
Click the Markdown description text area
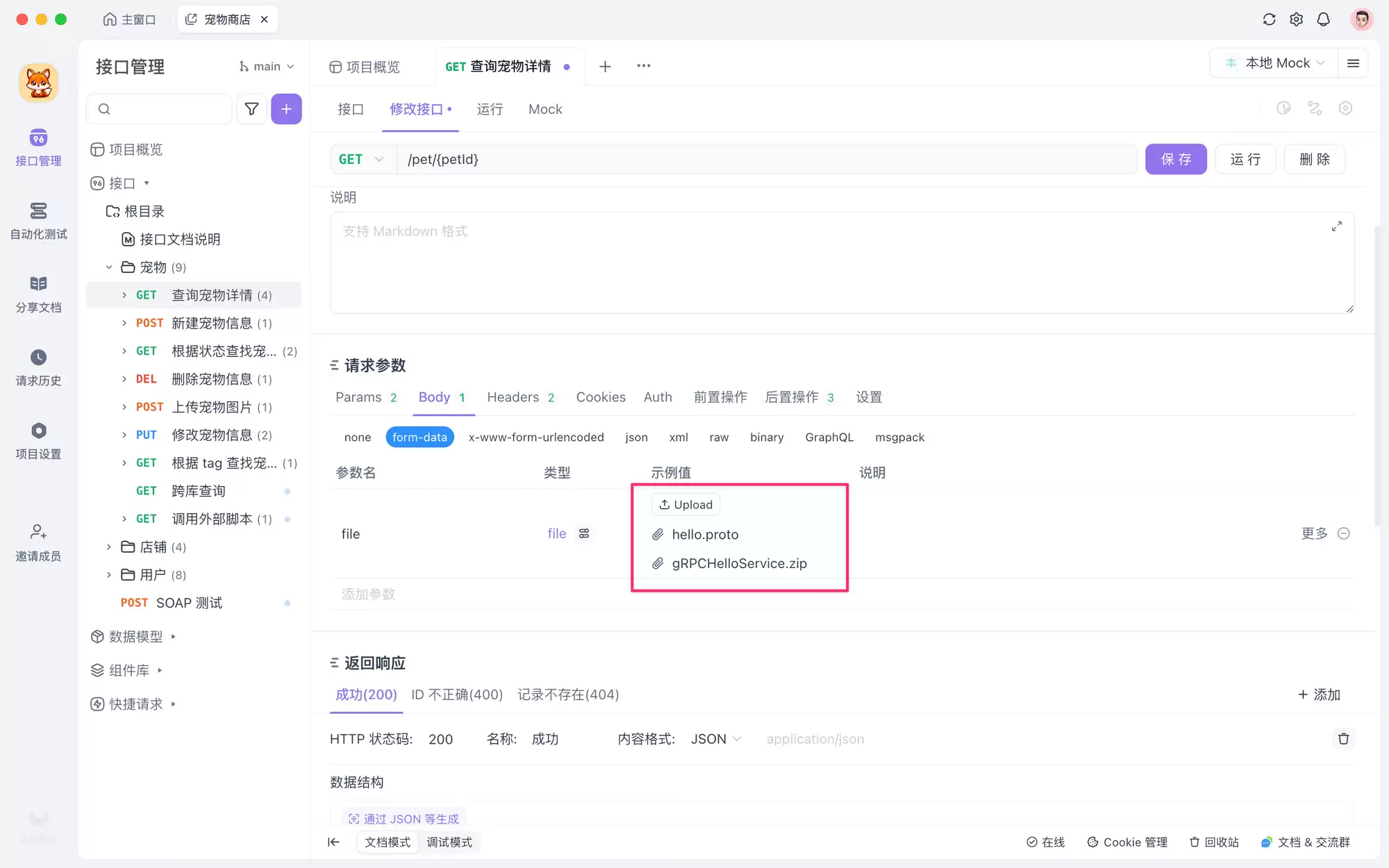[842, 263]
